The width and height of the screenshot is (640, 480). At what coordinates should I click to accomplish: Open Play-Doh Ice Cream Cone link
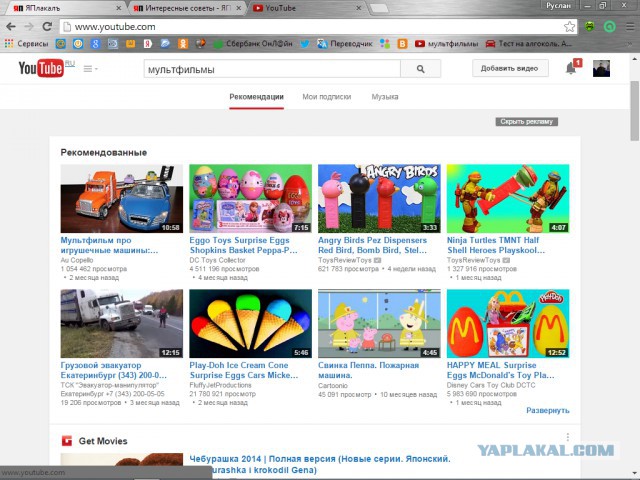244,370
